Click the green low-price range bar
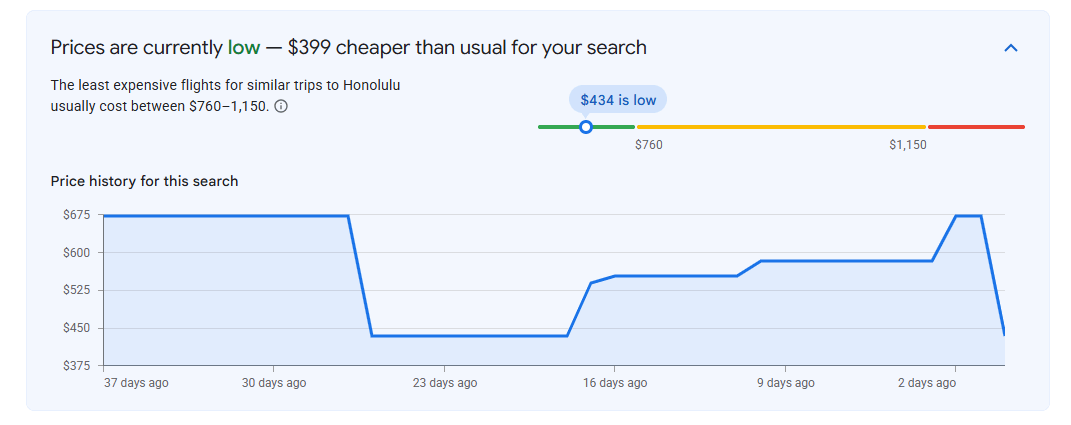 pyautogui.click(x=586, y=127)
